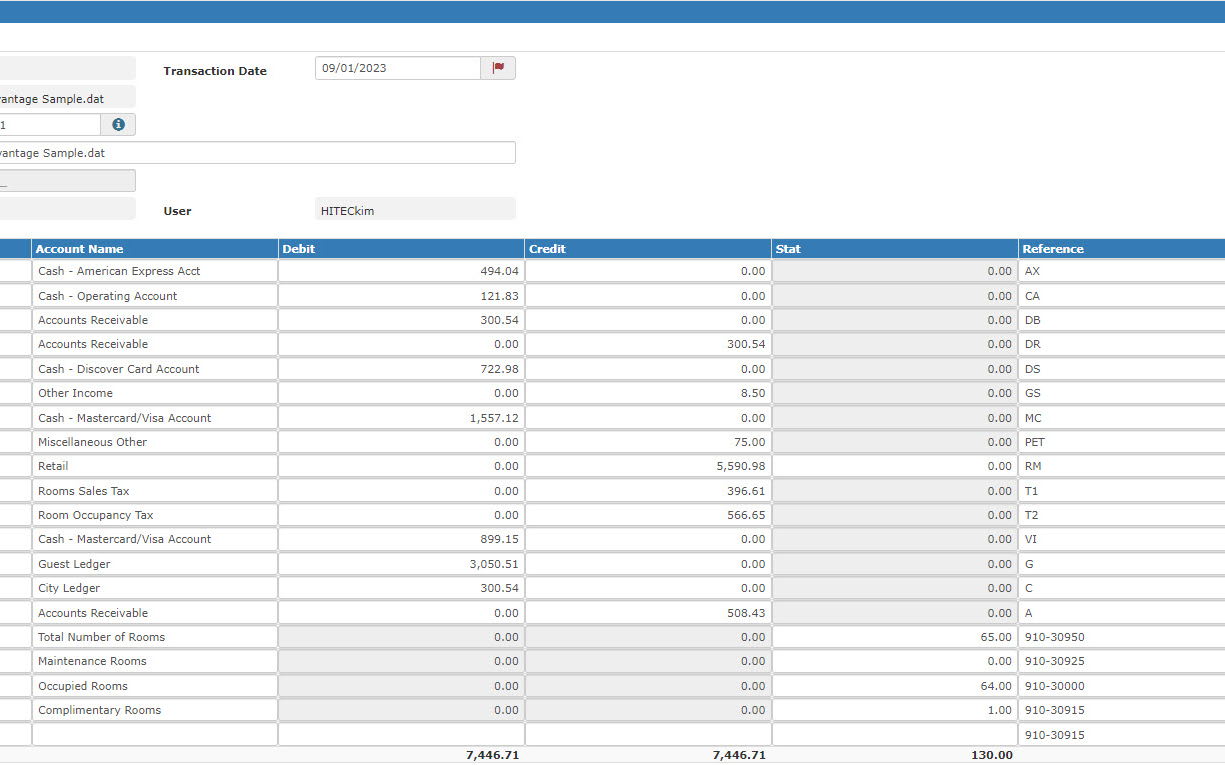This screenshot has height=765, width=1225.
Task: Click the Reference column header
Action: (x=1120, y=249)
